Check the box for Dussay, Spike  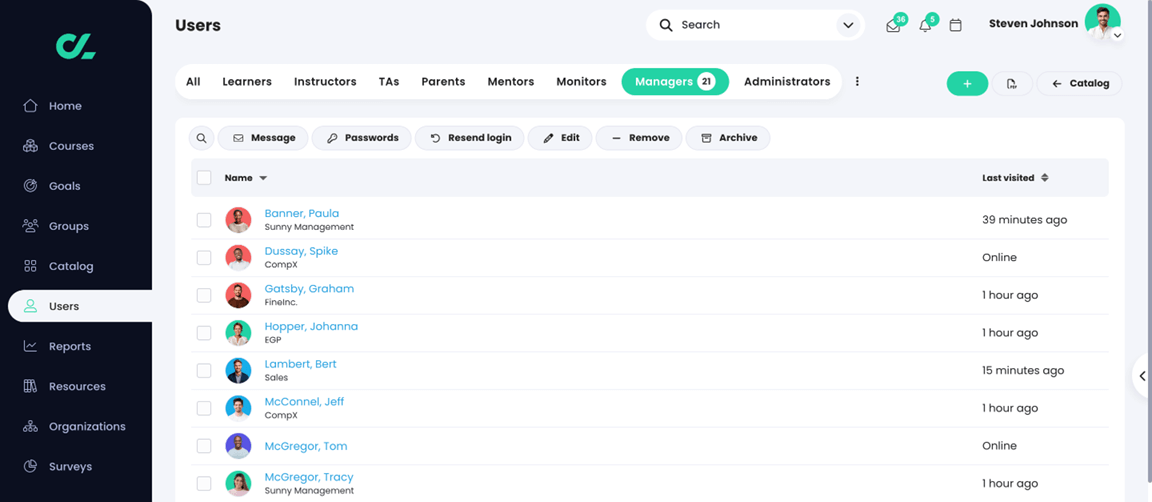click(204, 257)
